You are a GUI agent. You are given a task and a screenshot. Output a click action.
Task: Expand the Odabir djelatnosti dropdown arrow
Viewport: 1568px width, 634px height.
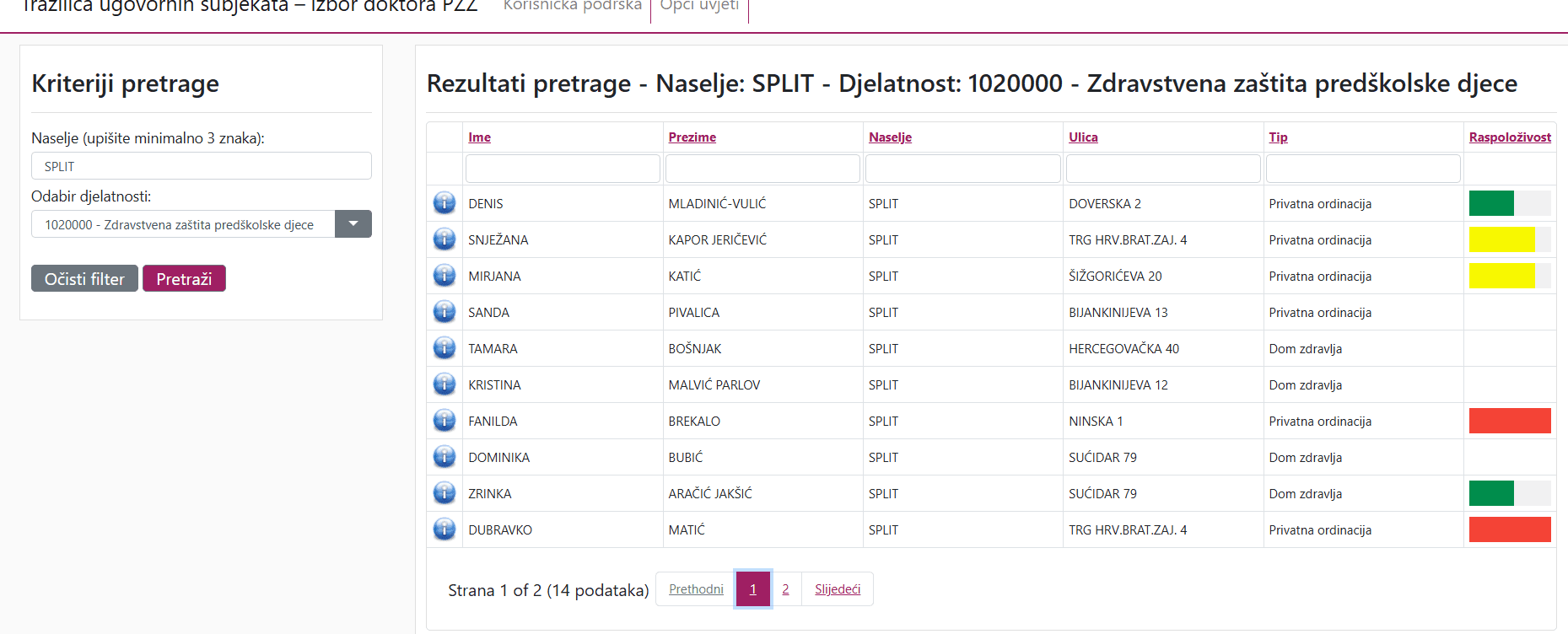click(353, 224)
